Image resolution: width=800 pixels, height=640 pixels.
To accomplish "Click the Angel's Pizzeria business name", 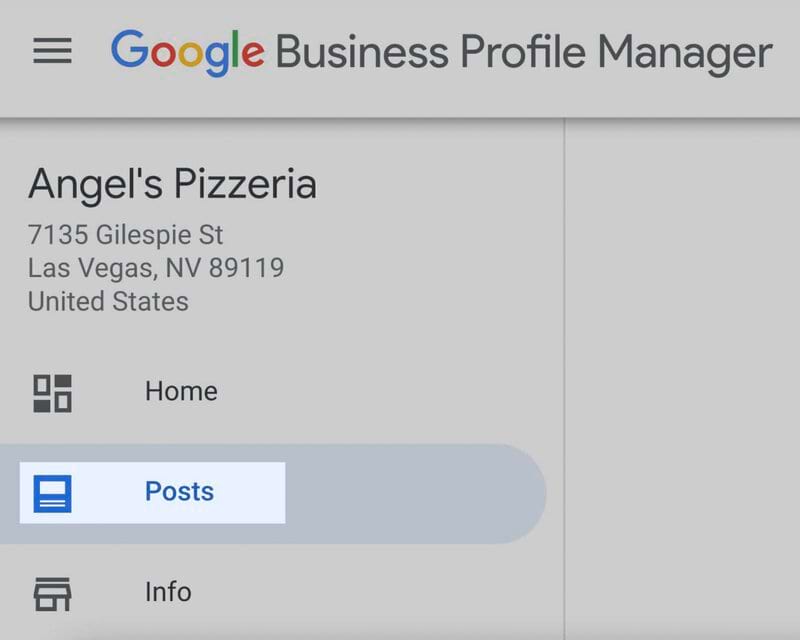I will click(x=175, y=184).
